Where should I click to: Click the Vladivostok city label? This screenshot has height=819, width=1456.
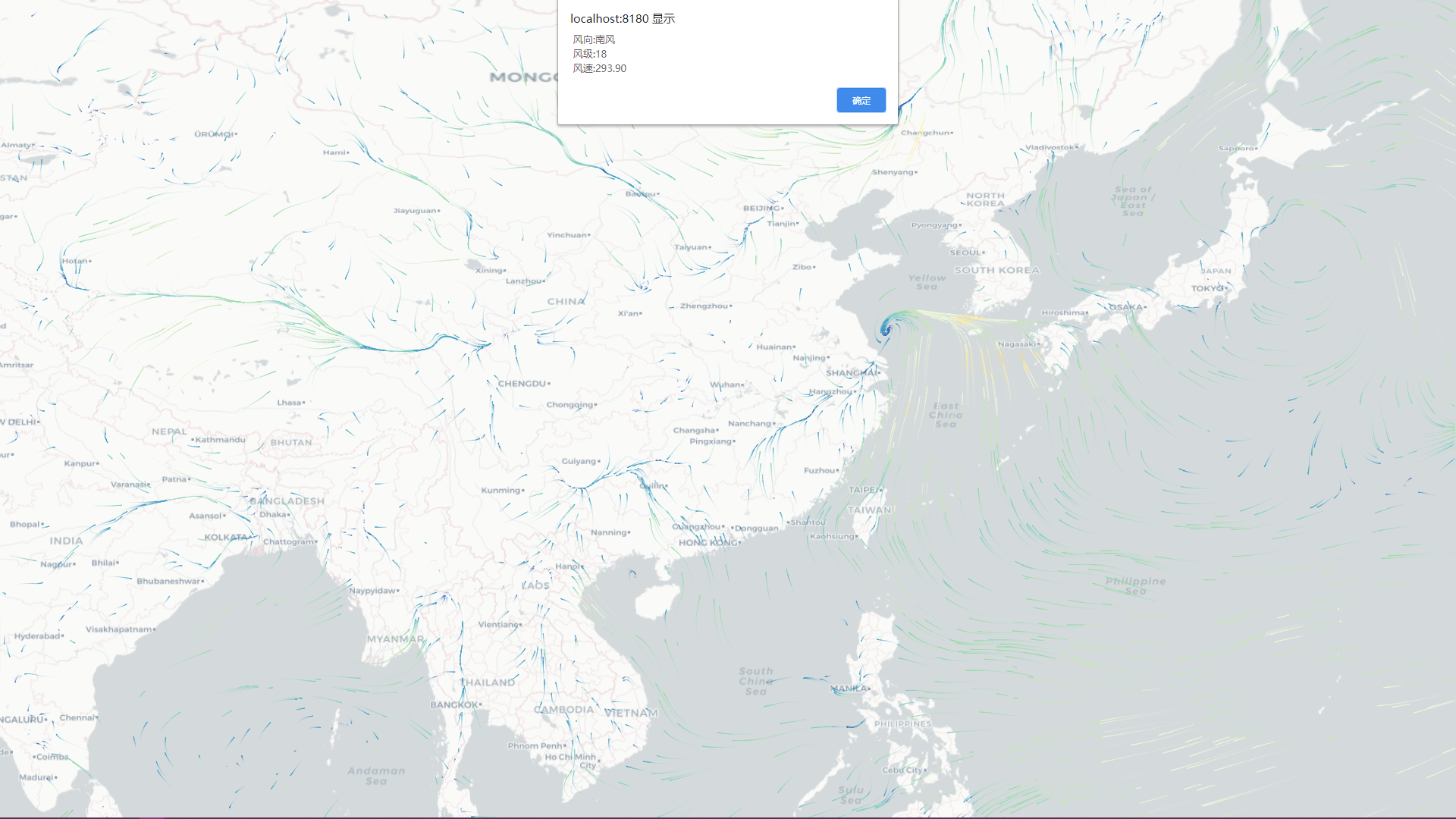(1051, 148)
